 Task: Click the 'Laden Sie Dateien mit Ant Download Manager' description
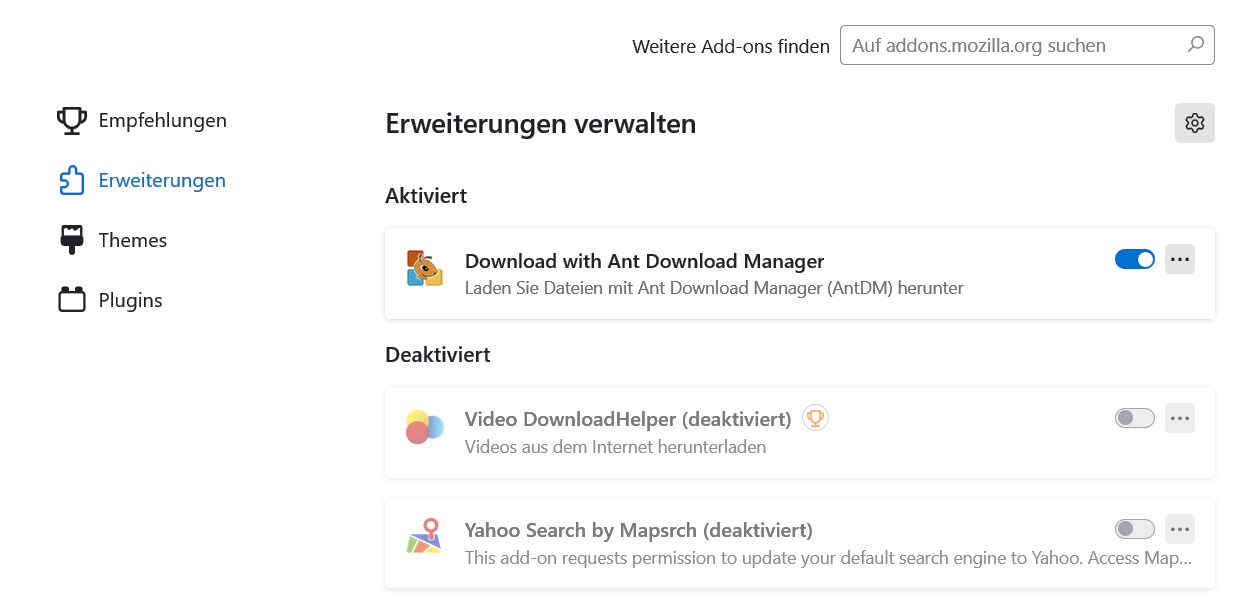tap(714, 288)
